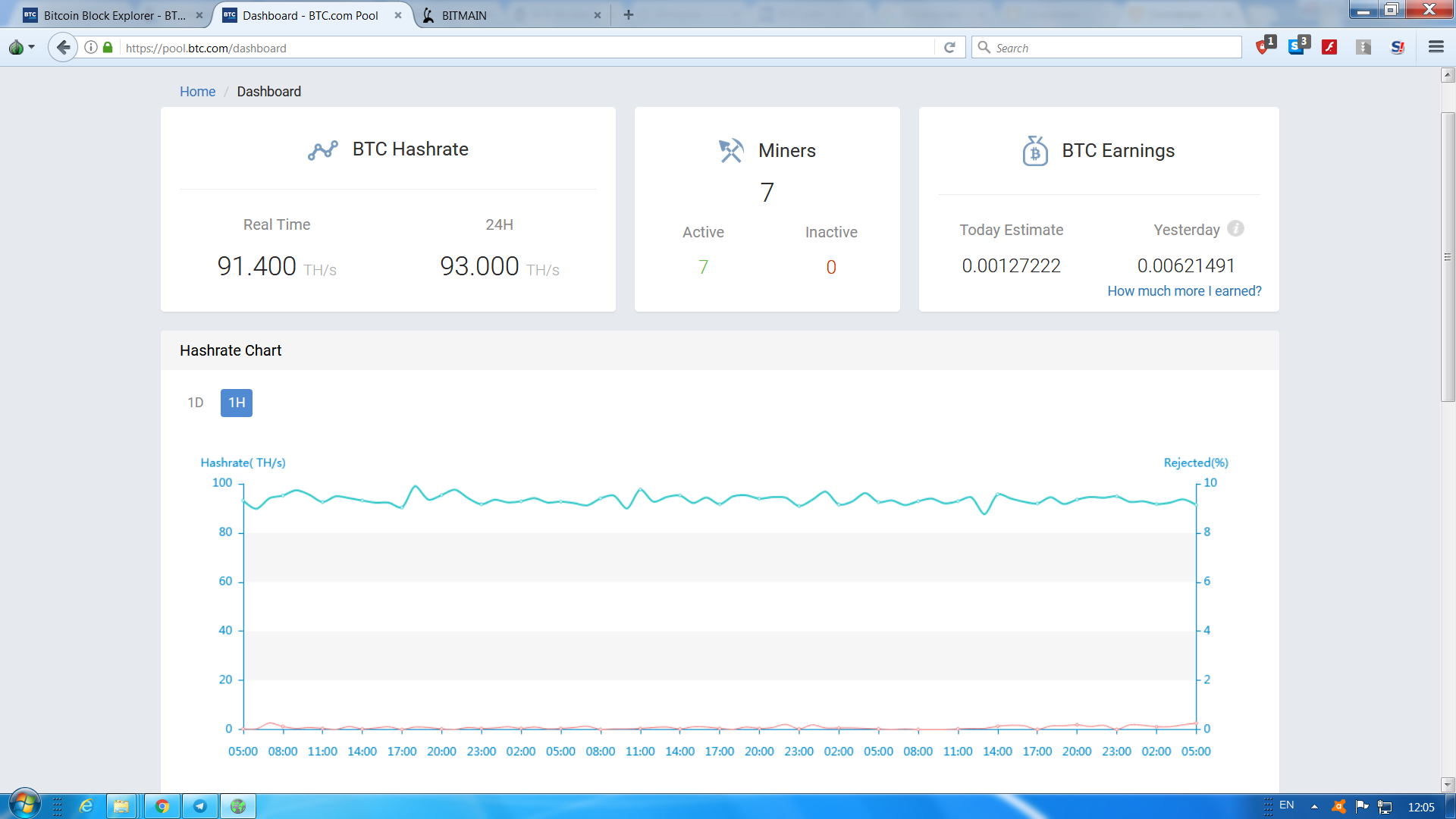
Task: Expand the browser profile dropdown arrow
Action: [x=31, y=48]
